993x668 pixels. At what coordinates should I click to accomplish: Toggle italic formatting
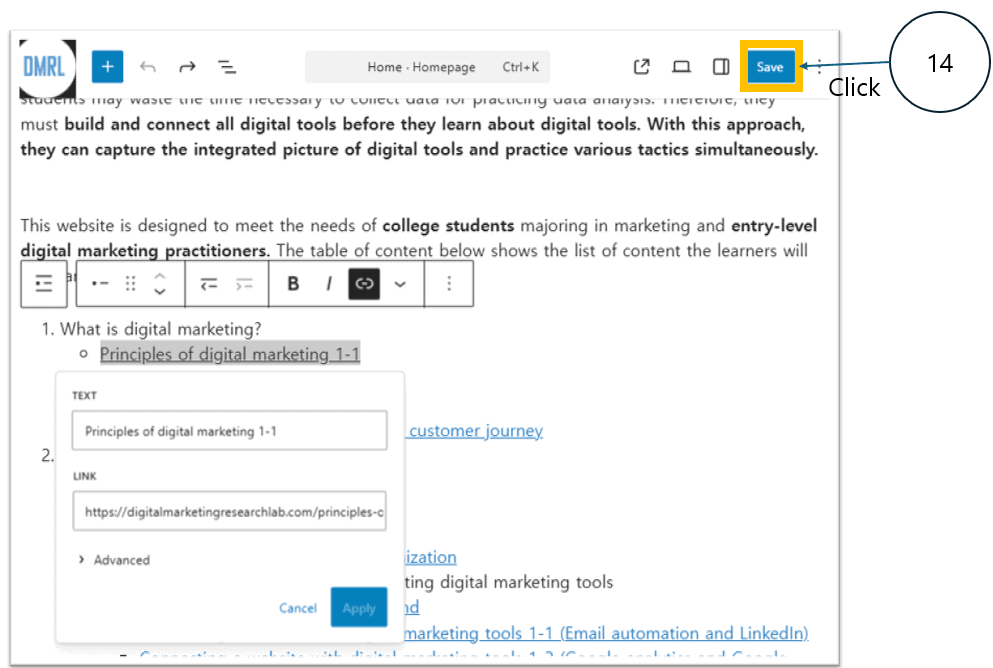328,284
